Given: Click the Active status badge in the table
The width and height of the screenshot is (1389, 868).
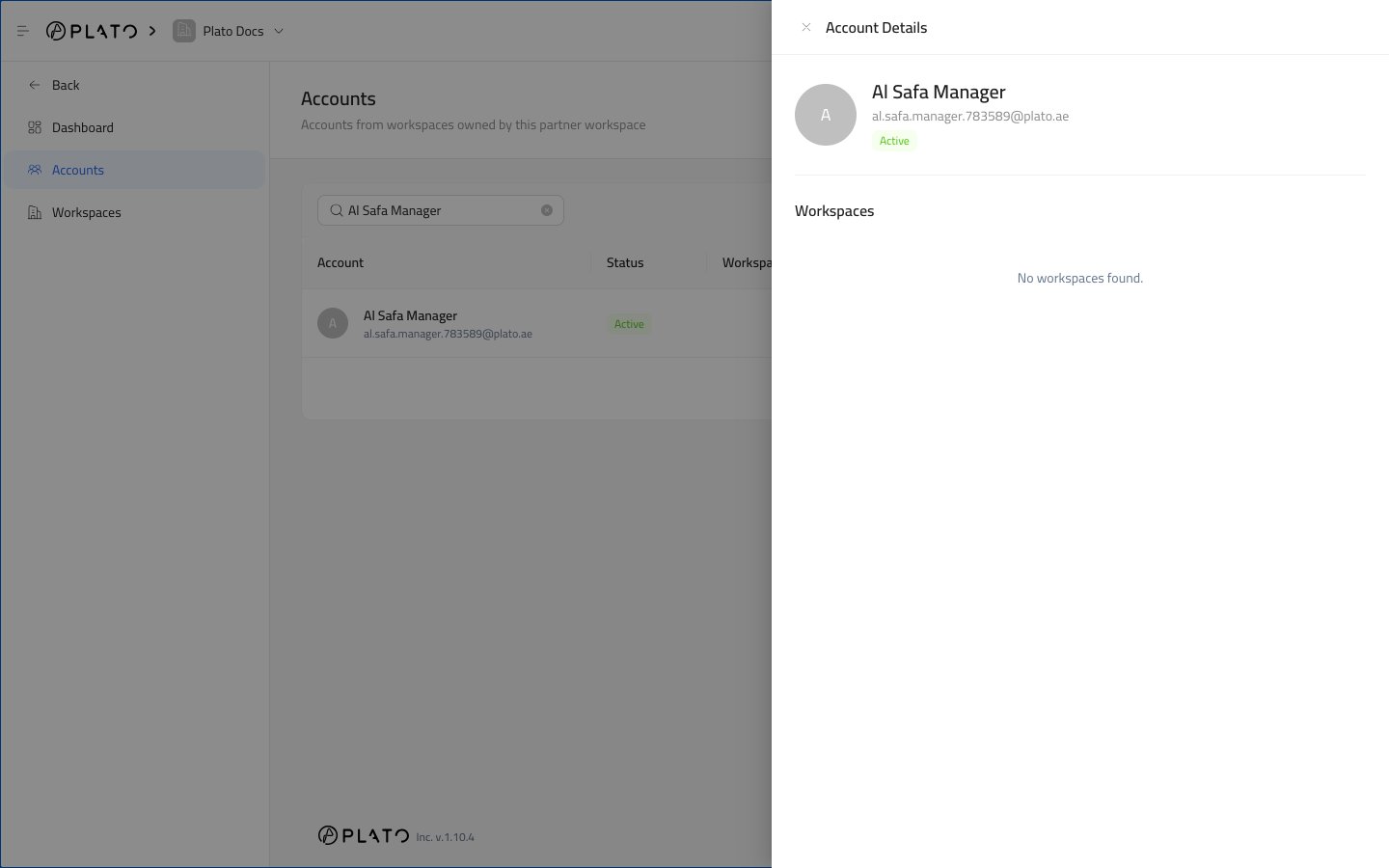Looking at the screenshot, I should (x=629, y=324).
